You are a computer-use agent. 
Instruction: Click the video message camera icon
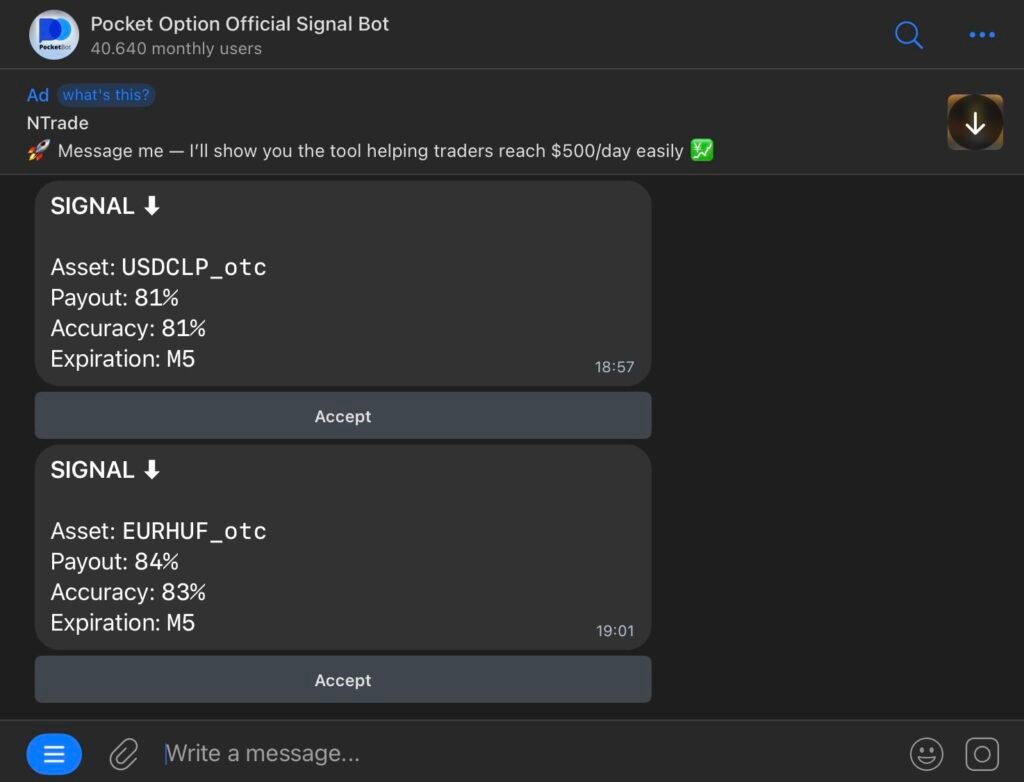982,753
